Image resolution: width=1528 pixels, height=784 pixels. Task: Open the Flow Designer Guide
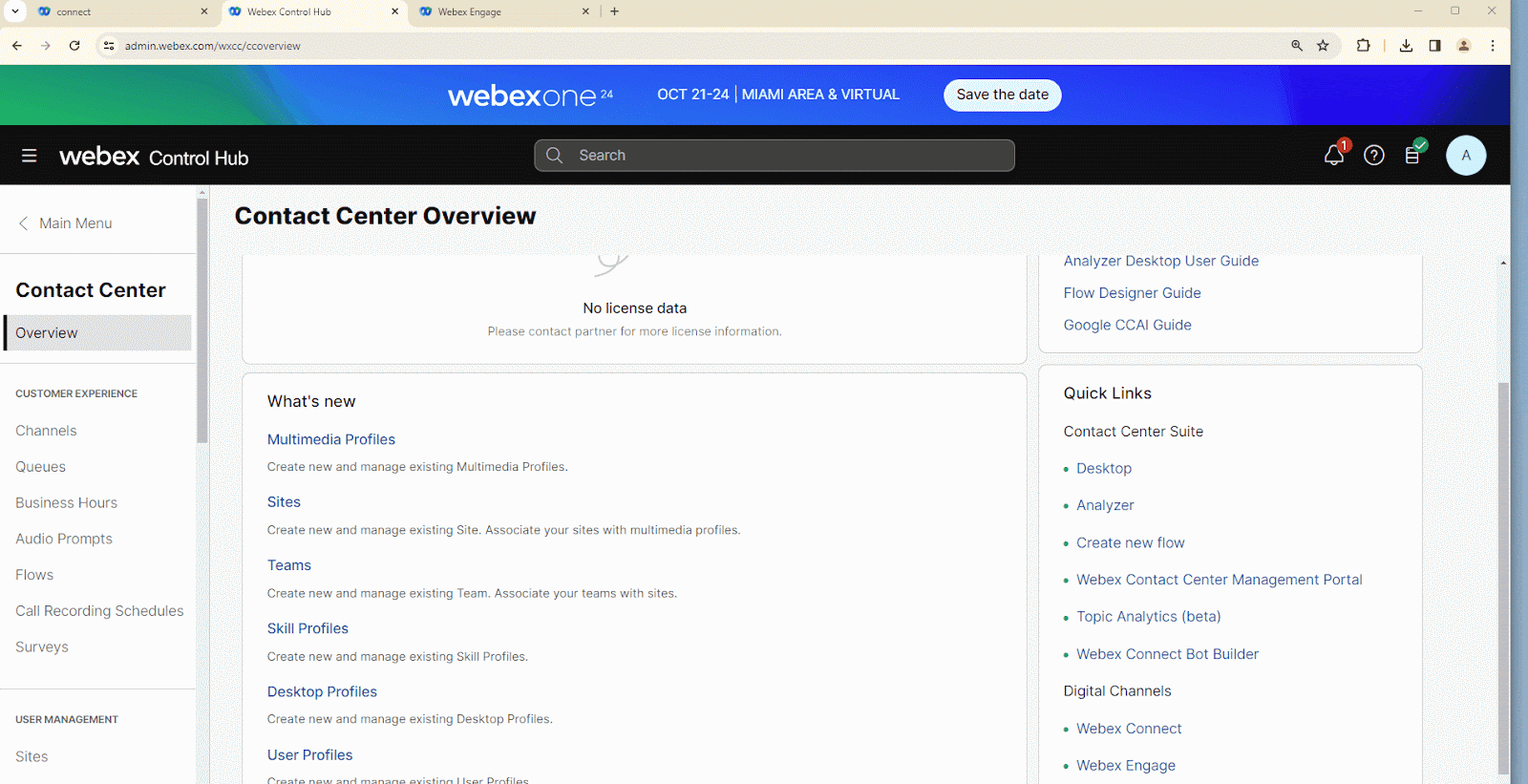pyautogui.click(x=1133, y=293)
